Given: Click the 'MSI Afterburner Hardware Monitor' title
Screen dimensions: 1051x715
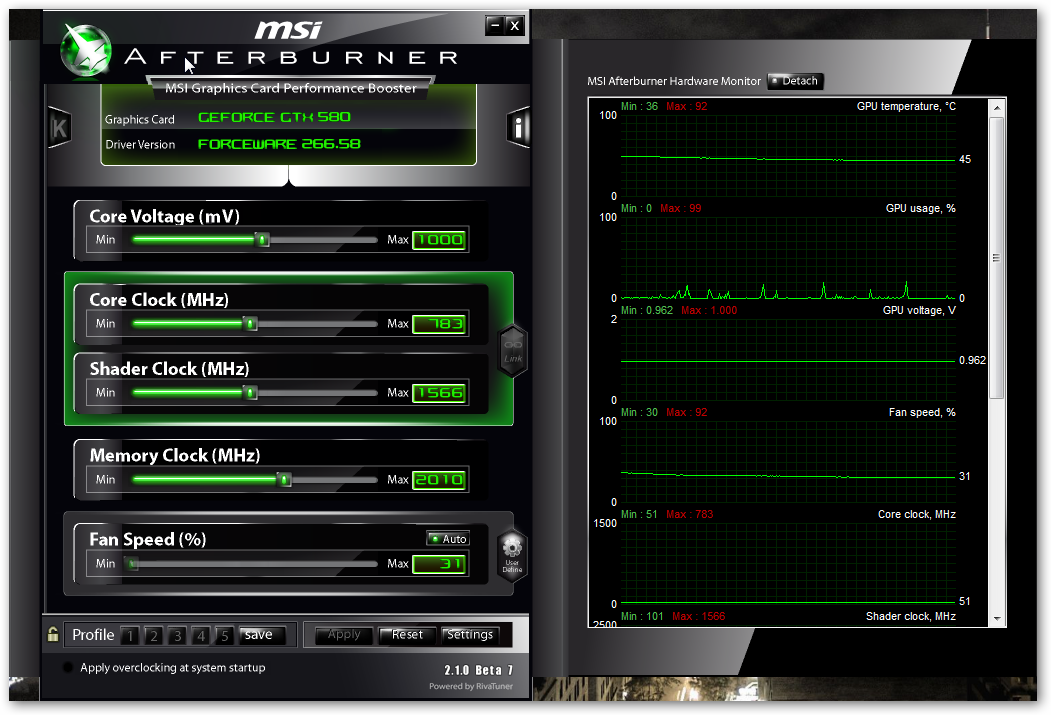Looking at the screenshot, I should pyautogui.click(x=674, y=81).
